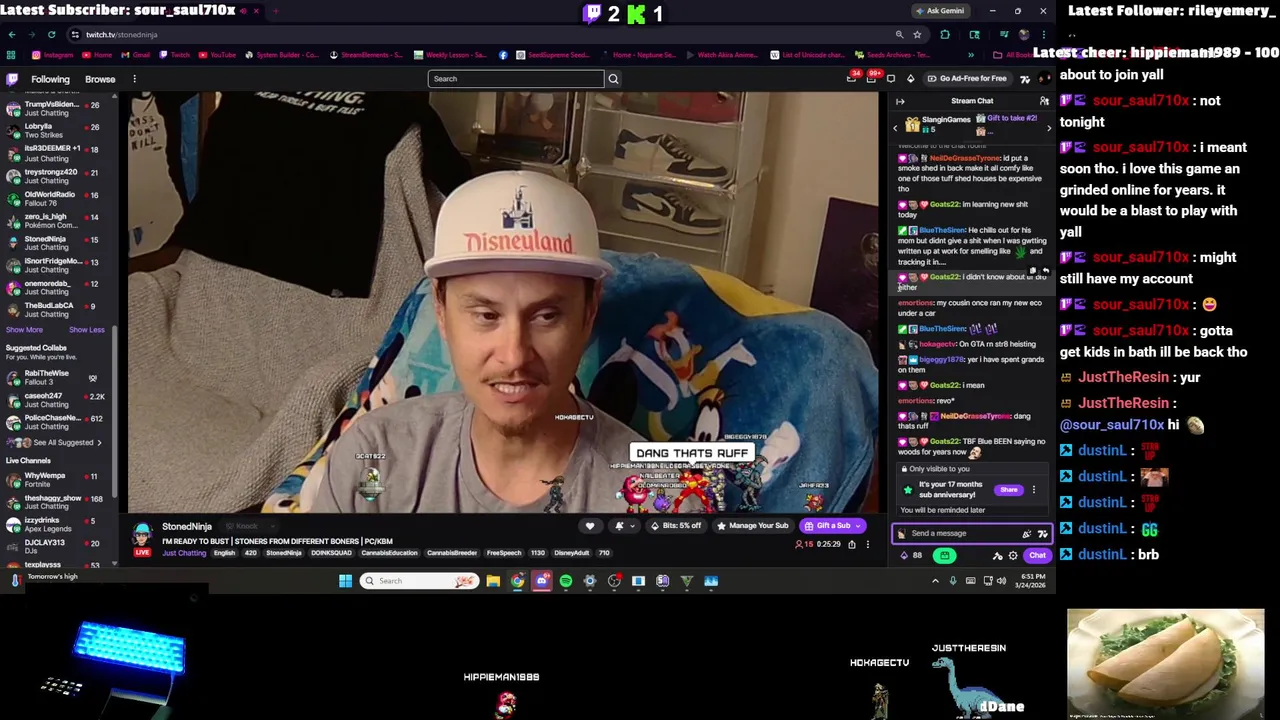Open the chat emote picker icon
Screen dimensions: 1280x720
1042,534
